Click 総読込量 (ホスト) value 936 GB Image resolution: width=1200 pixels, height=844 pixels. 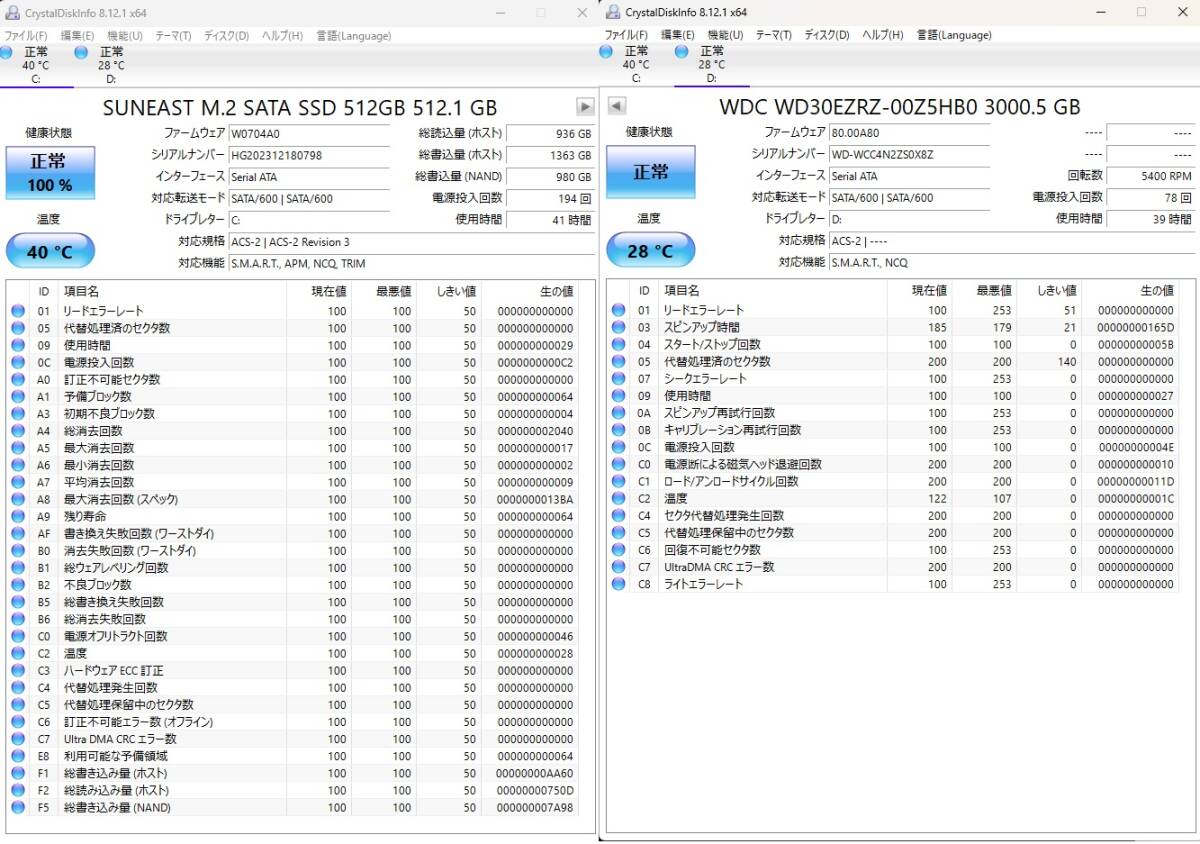tap(550, 133)
